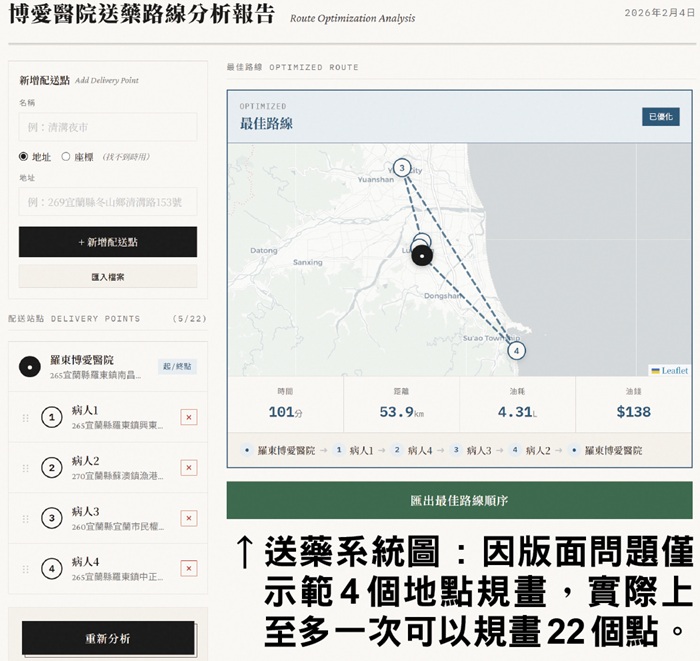Remove 病人1 with its red X icon
Viewport: 700px width, 661px height.
point(189,417)
